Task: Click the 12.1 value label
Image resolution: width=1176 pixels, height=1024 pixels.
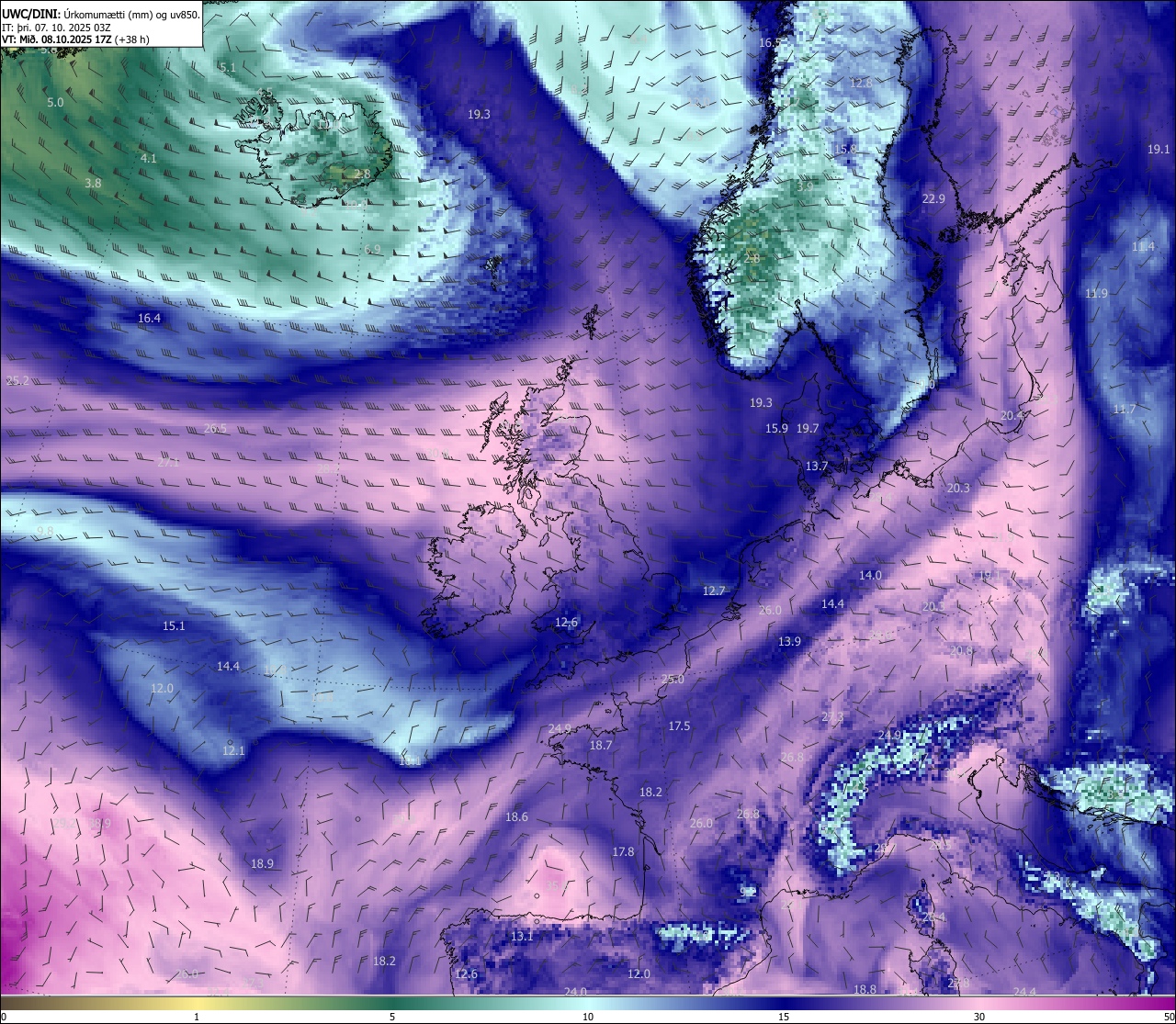Action: click(x=233, y=750)
